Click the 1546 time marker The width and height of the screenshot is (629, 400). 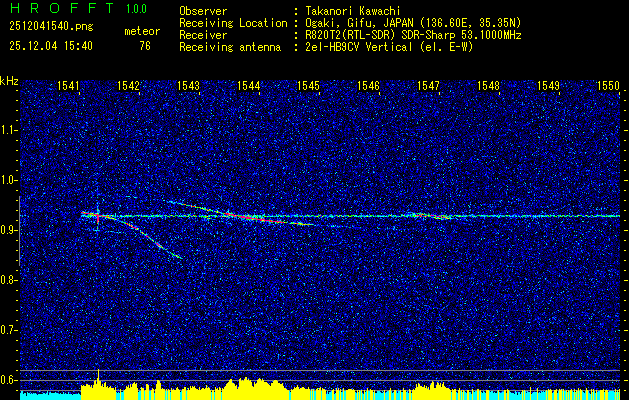click(x=368, y=85)
